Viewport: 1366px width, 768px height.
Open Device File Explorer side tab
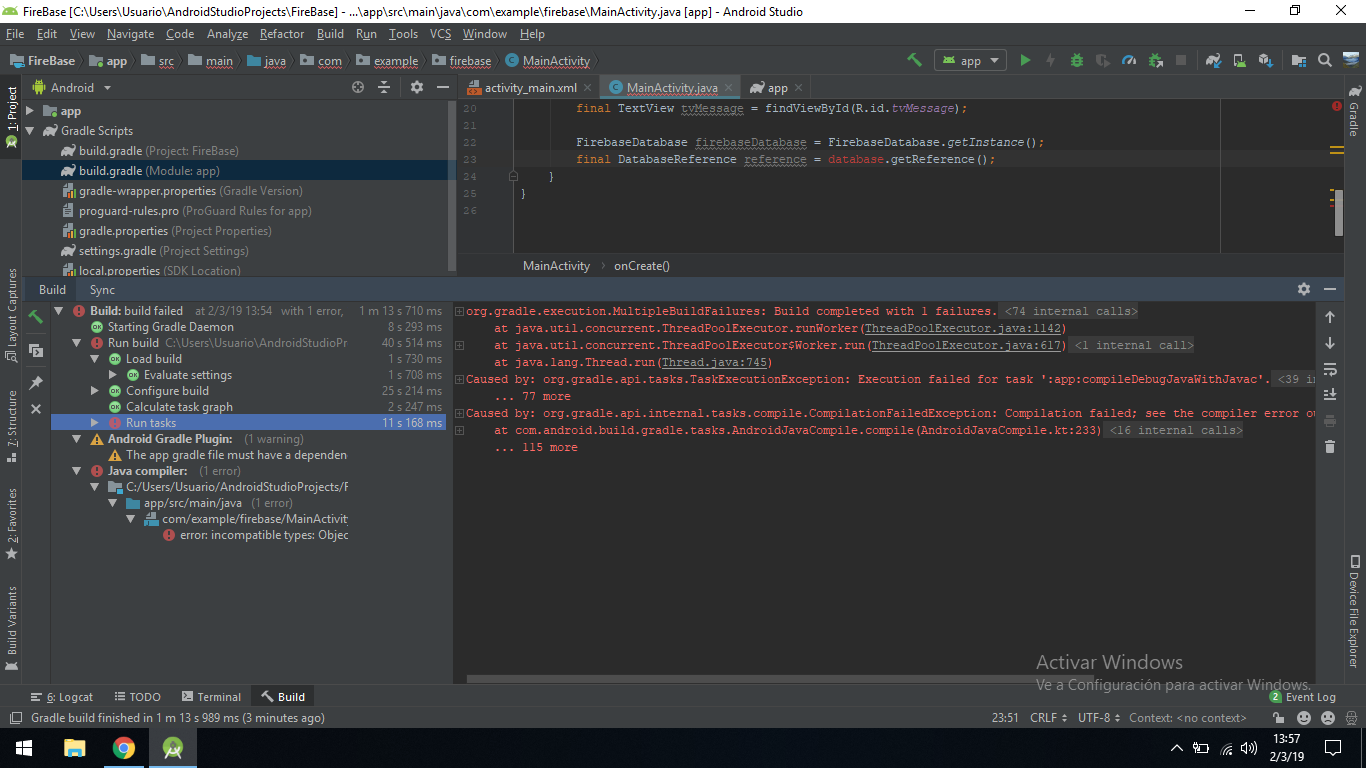click(x=1354, y=611)
